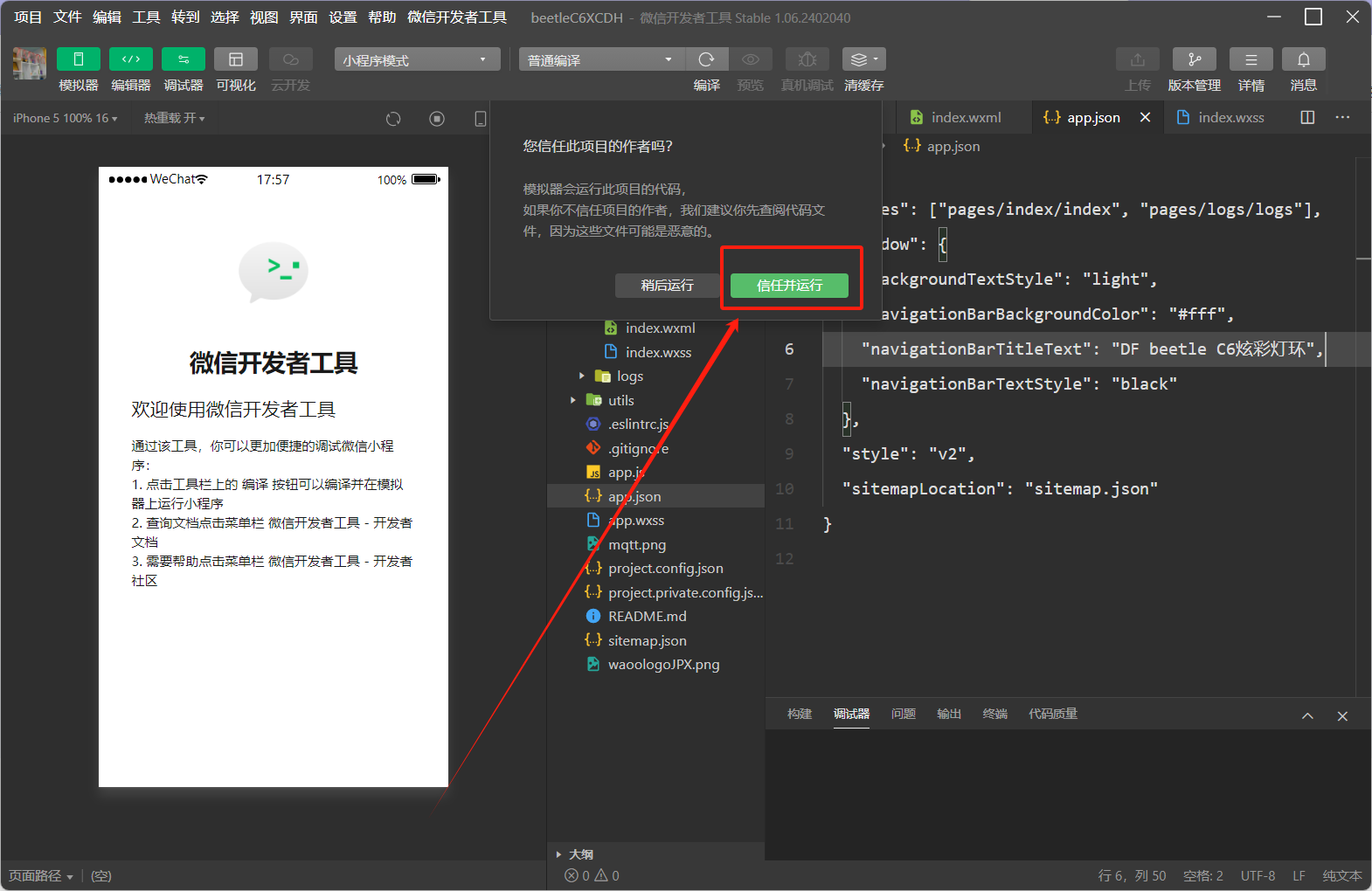The height and width of the screenshot is (891, 1372).
Task: Maximize the debug panel with chevron
Action: 1307,716
